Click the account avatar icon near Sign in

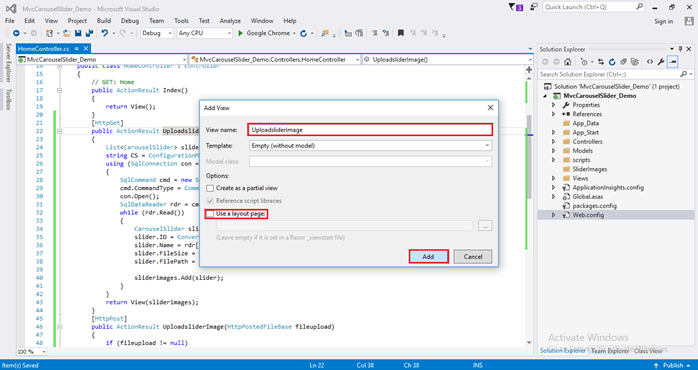(688, 21)
